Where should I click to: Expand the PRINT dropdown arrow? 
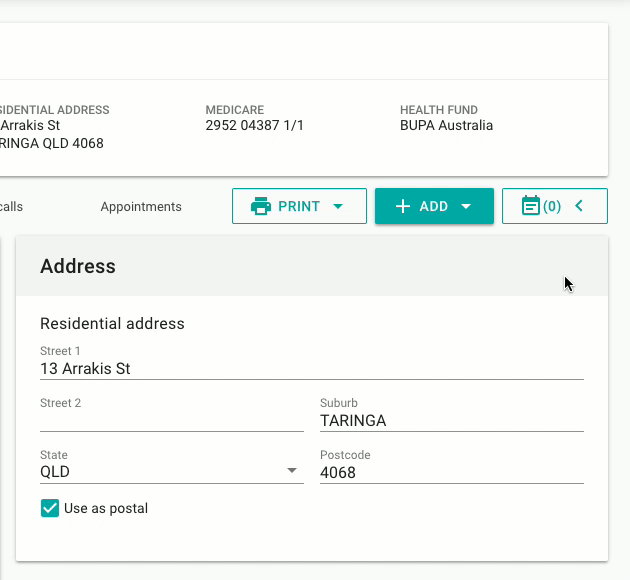point(337,207)
